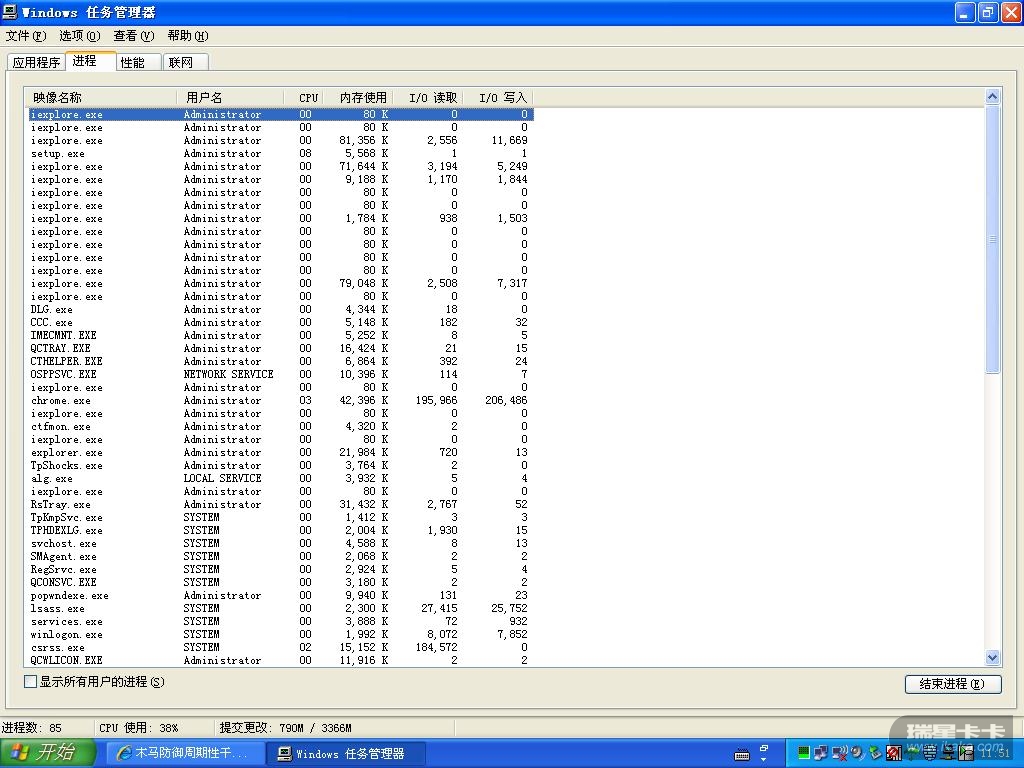Select the IMECMNT.EXE process row
Viewport: 1024px width, 768px height.
coord(281,336)
